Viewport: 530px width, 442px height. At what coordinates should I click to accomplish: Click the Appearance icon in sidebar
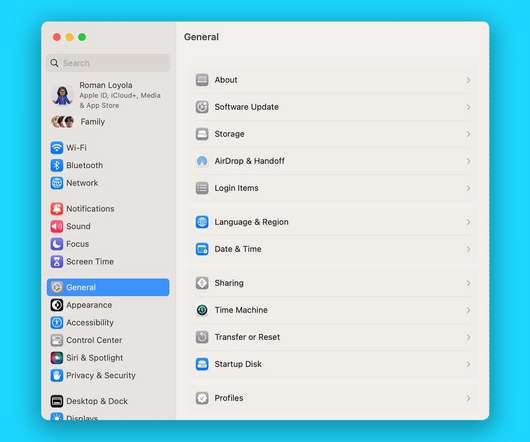(56, 305)
